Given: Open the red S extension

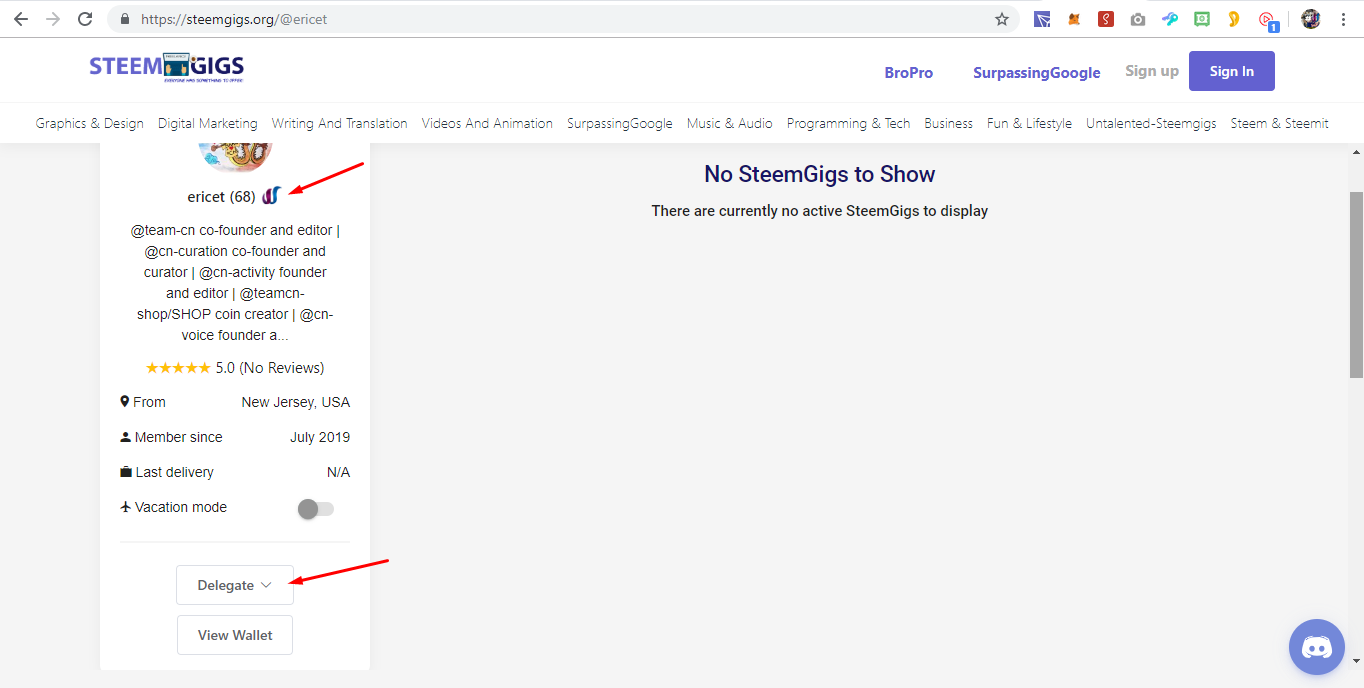Looking at the screenshot, I should tap(1106, 19).
